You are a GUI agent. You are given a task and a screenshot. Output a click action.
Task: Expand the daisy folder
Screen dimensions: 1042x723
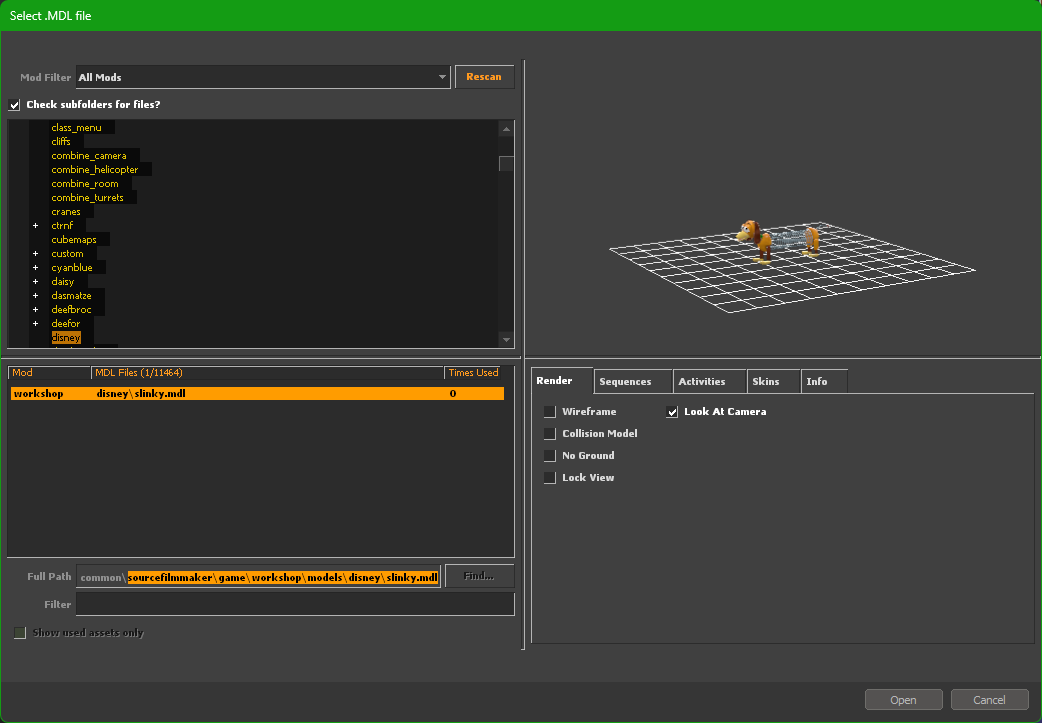click(36, 282)
